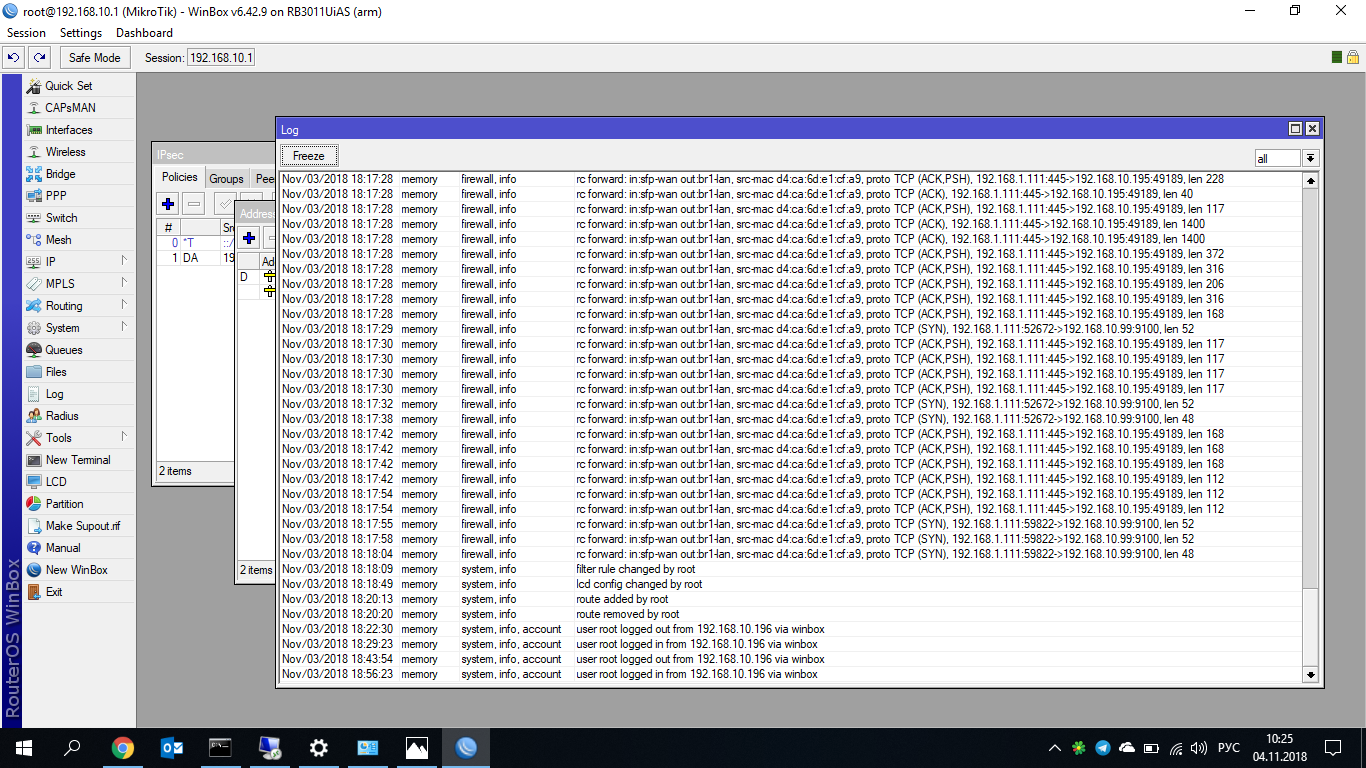Open the Switch section
Image resolution: width=1366 pixels, height=768 pixels.
(79, 218)
